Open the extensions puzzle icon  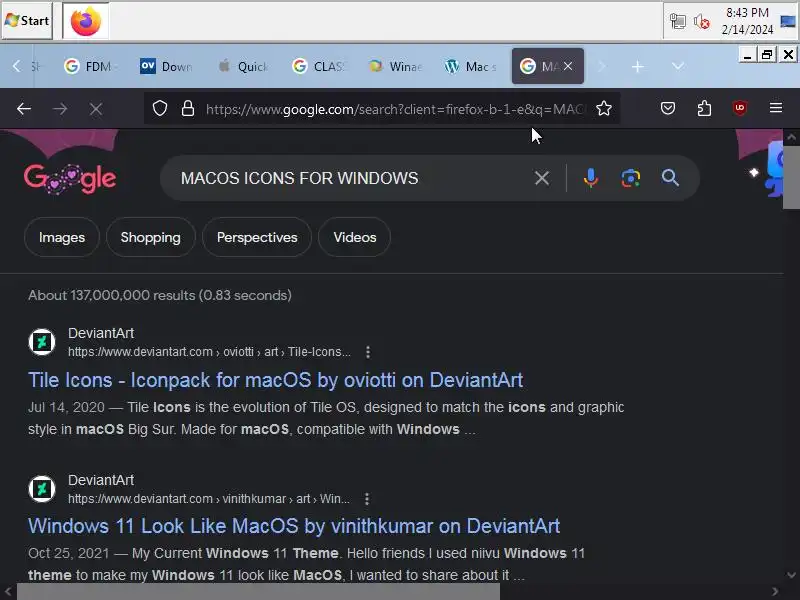704,108
